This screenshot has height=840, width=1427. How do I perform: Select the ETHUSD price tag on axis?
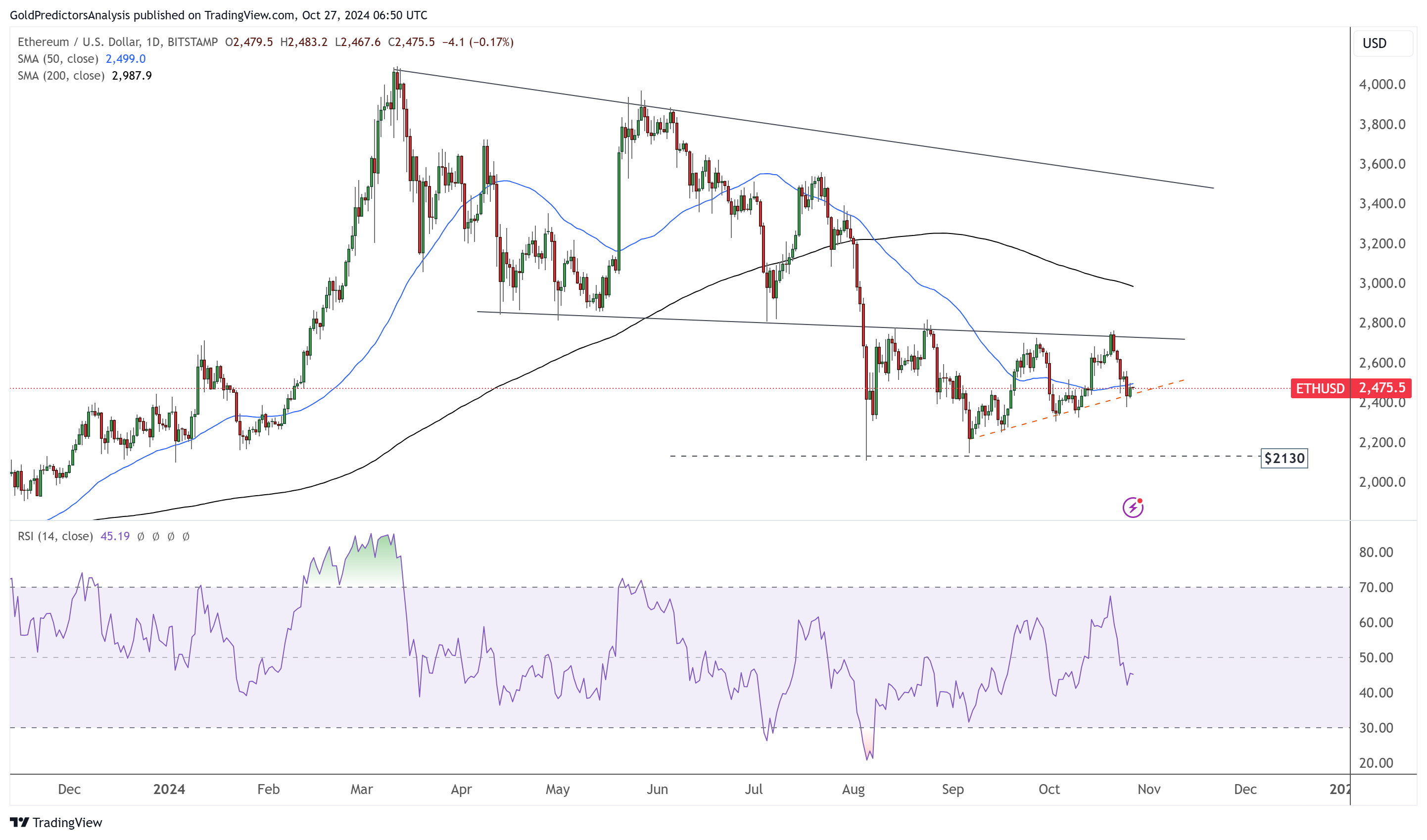pos(1320,388)
